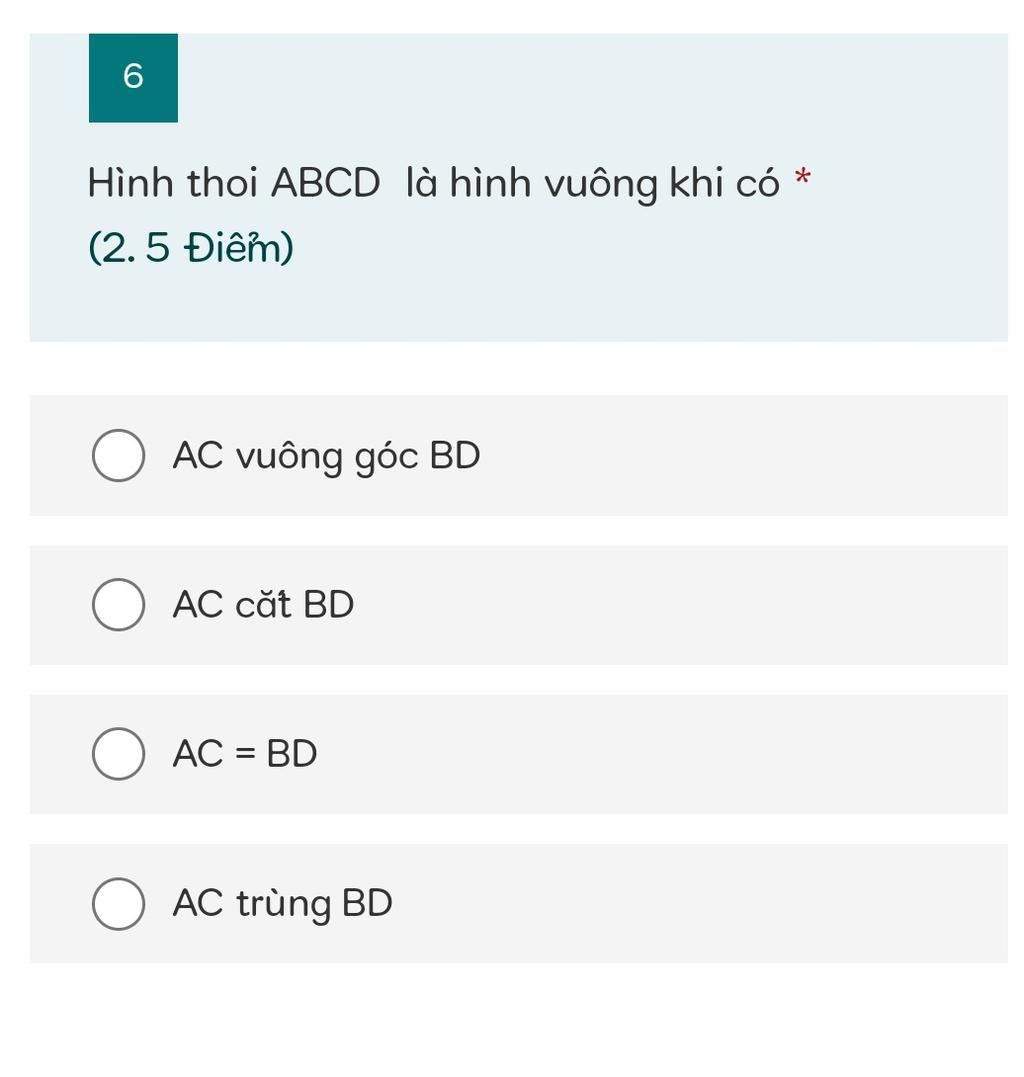Click the "AC cắt BD" answer label
This screenshot has width=1024, height=1077.
pos(263,604)
